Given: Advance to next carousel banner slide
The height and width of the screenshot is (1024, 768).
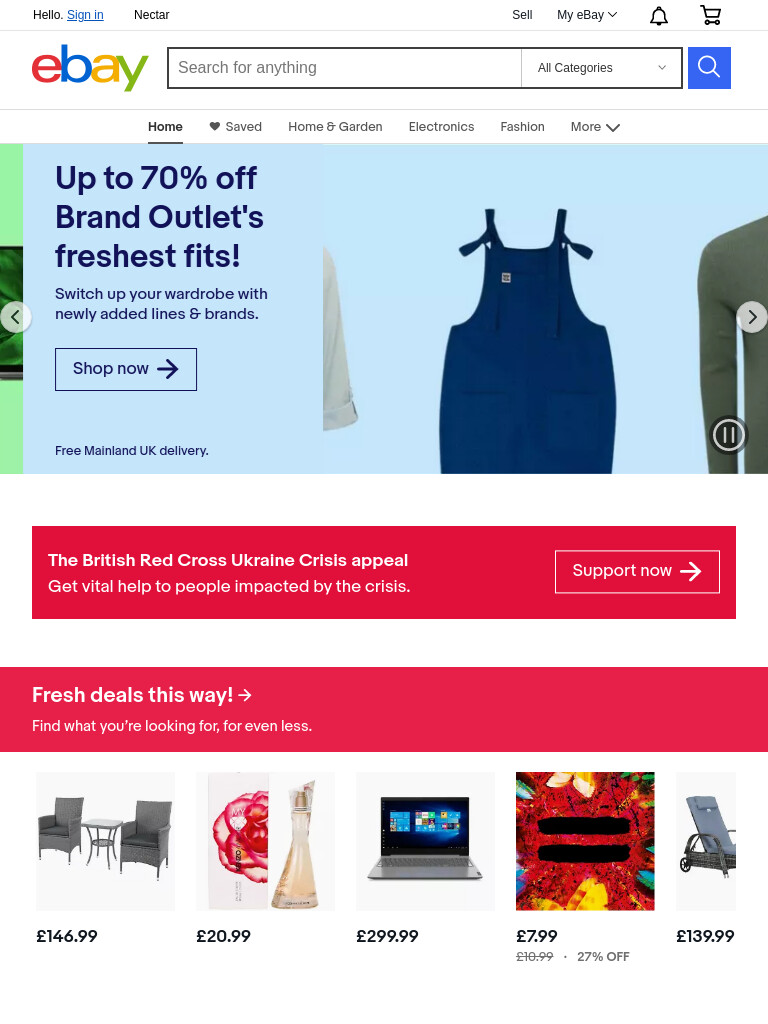Looking at the screenshot, I should point(752,317).
